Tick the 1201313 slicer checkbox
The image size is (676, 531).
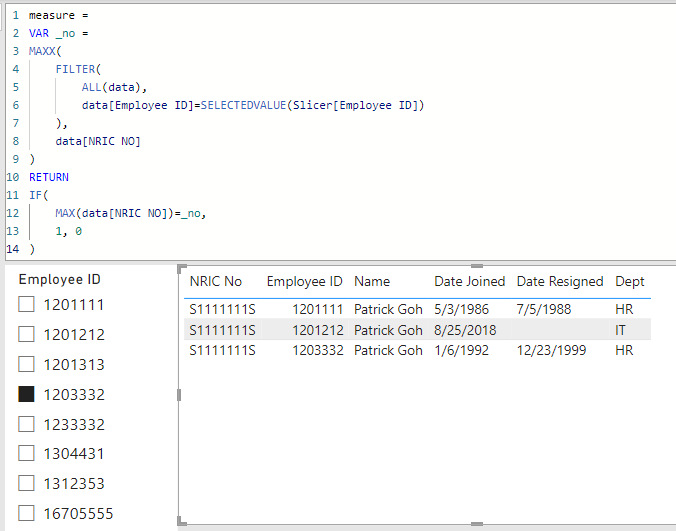(x=26, y=364)
